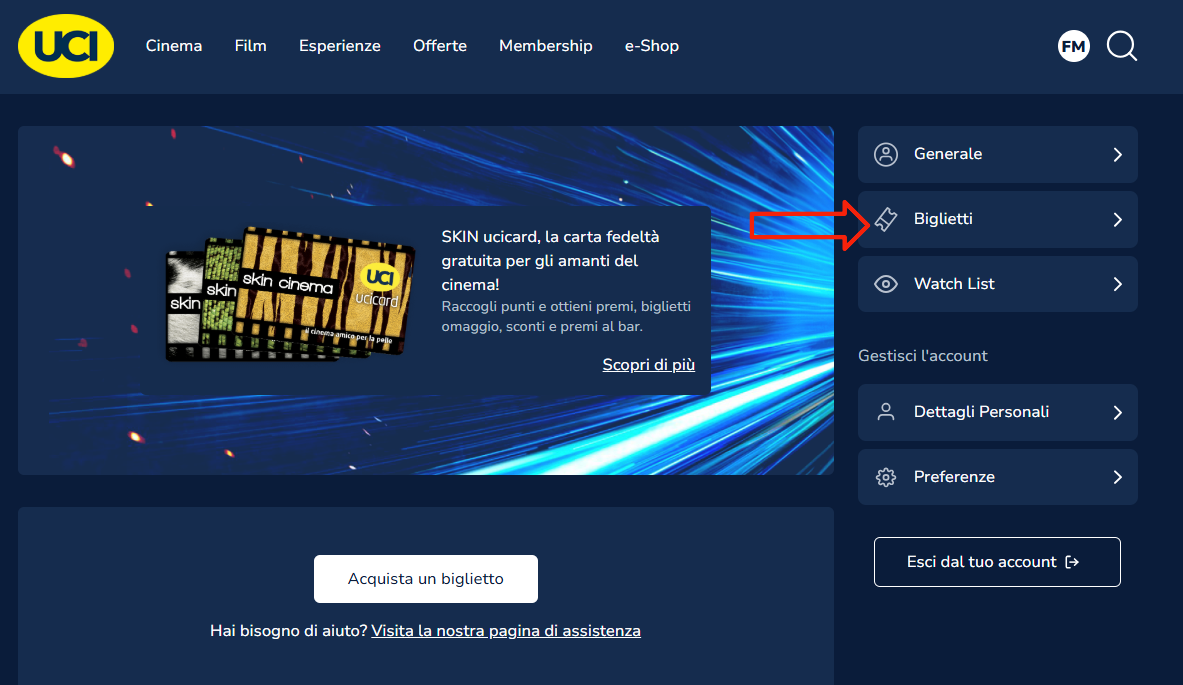The width and height of the screenshot is (1183, 685).
Task: Open the Cinema menu
Action: point(174,46)
